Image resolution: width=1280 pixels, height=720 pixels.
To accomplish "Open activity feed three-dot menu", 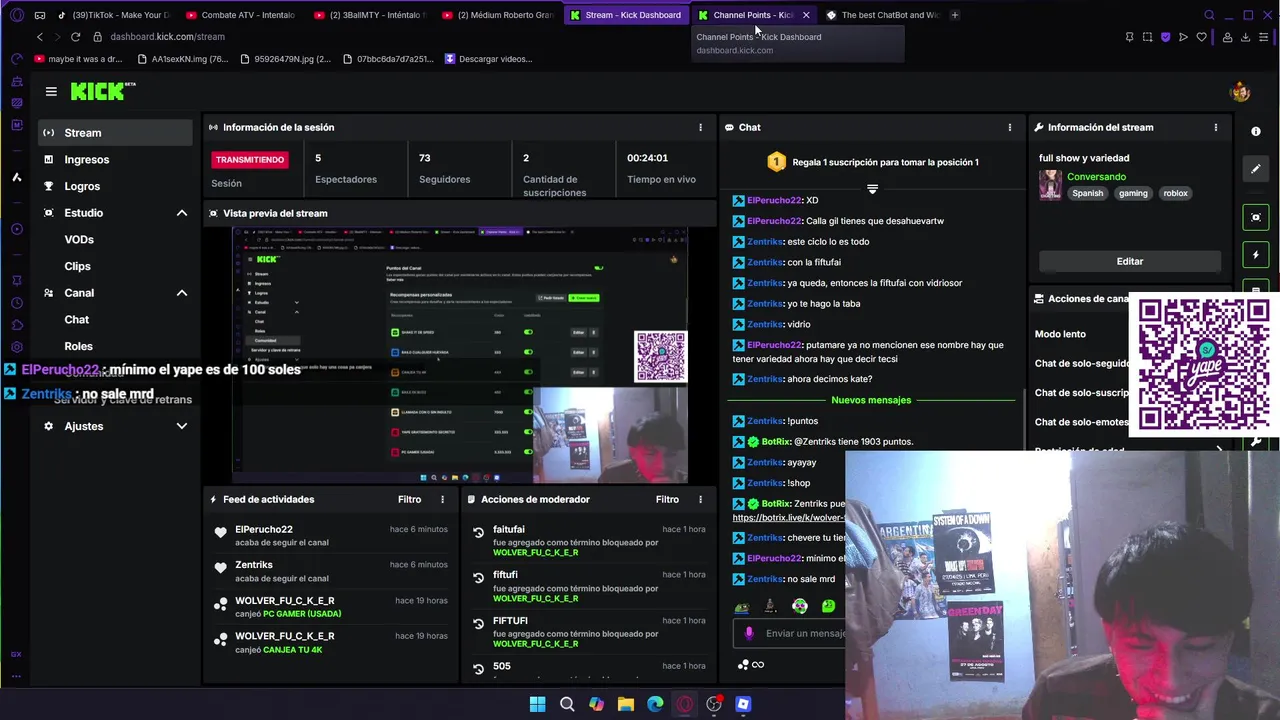I will [x=442, y=499].
